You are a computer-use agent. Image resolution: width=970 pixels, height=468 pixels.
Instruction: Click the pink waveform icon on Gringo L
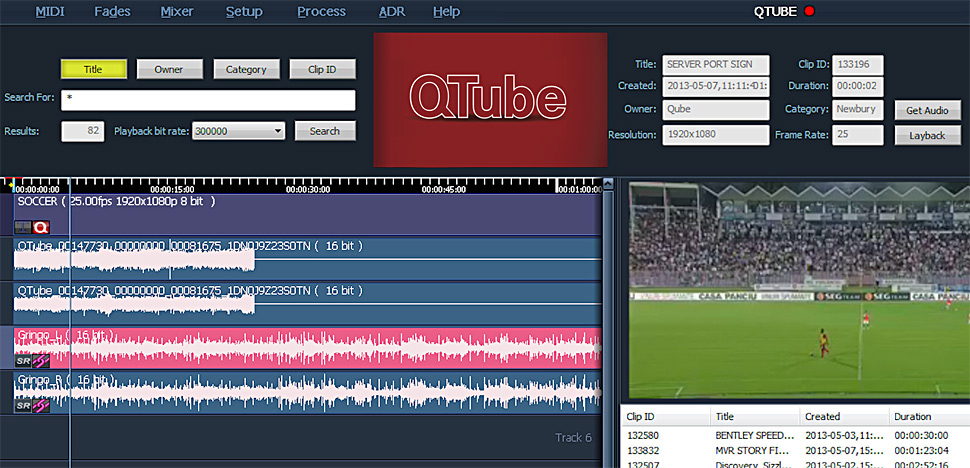[41, 361]
